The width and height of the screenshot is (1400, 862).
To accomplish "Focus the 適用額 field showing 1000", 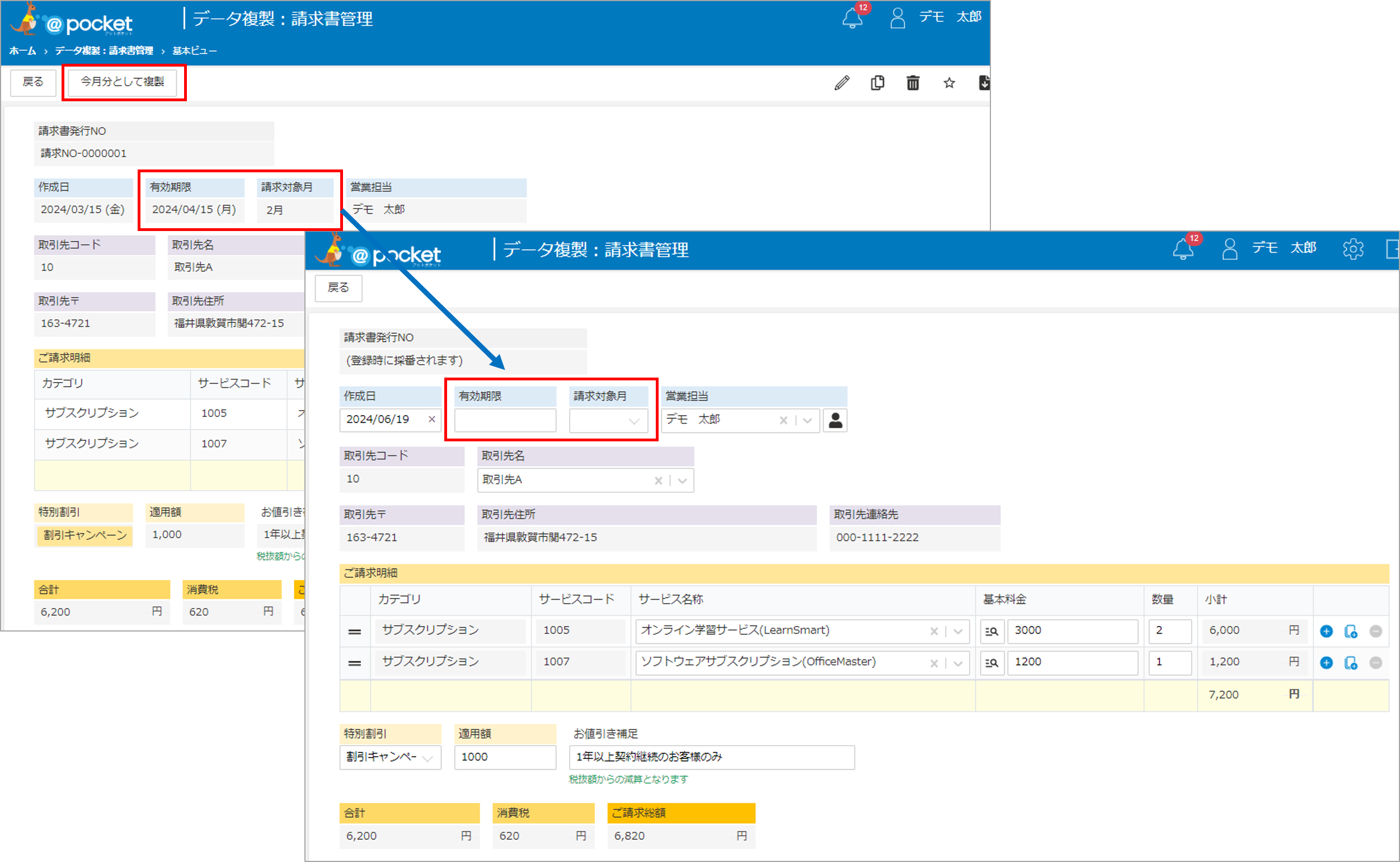I will (x=505, y=757).
